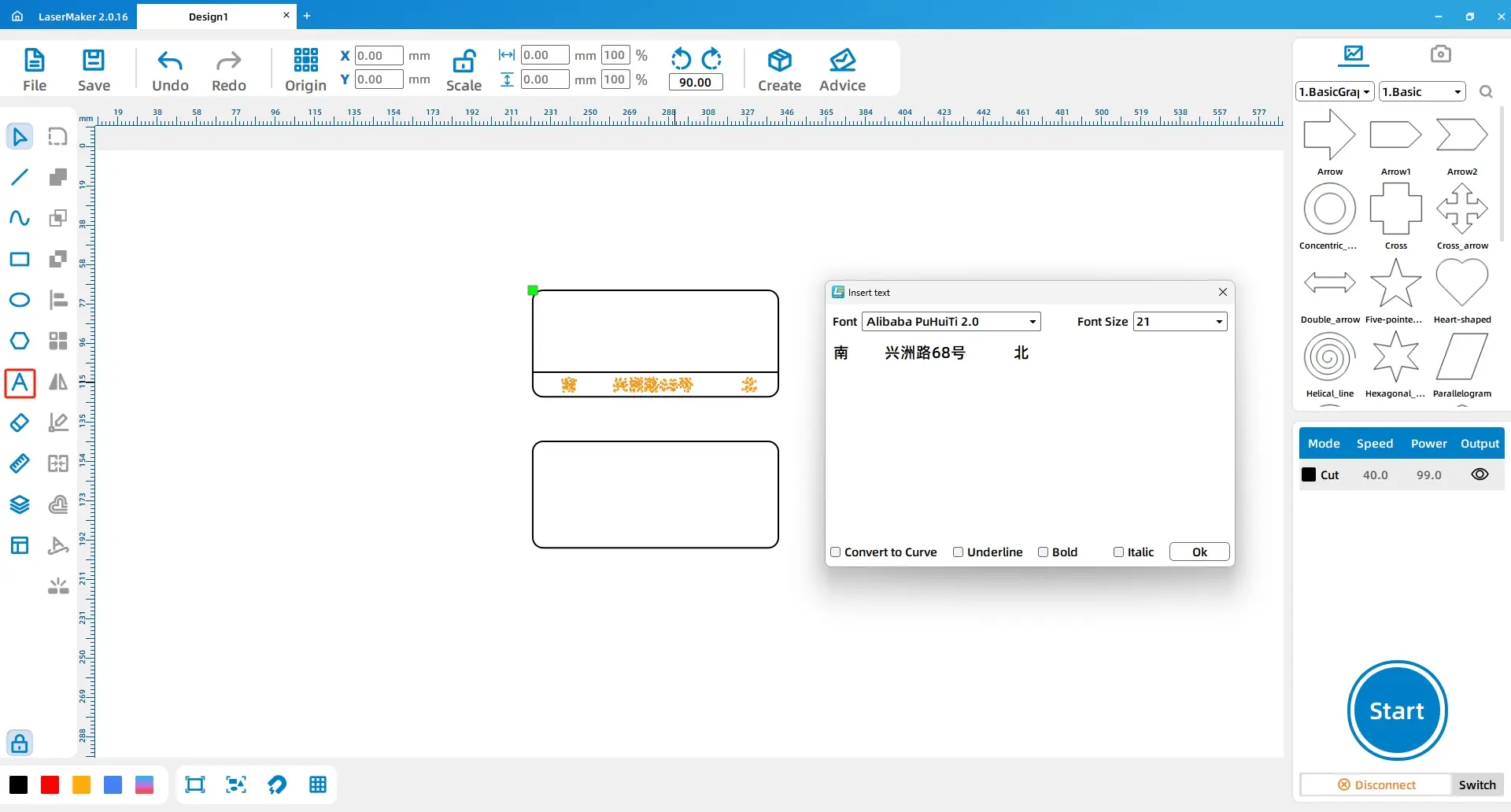Click the Switch button
Screen dimensions: 1511x812
(1477, 784)
